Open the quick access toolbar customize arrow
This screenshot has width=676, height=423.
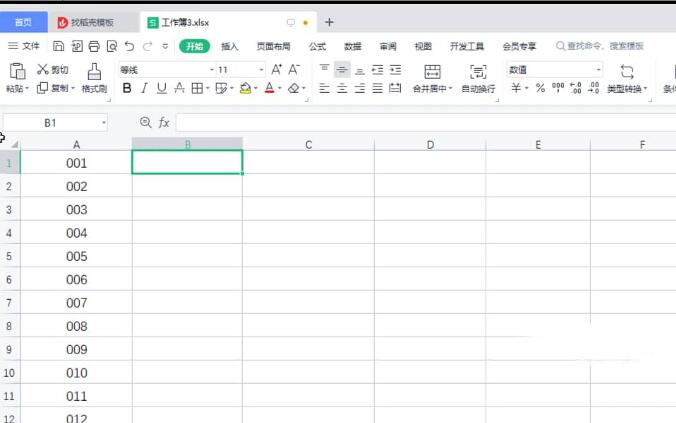165,46
